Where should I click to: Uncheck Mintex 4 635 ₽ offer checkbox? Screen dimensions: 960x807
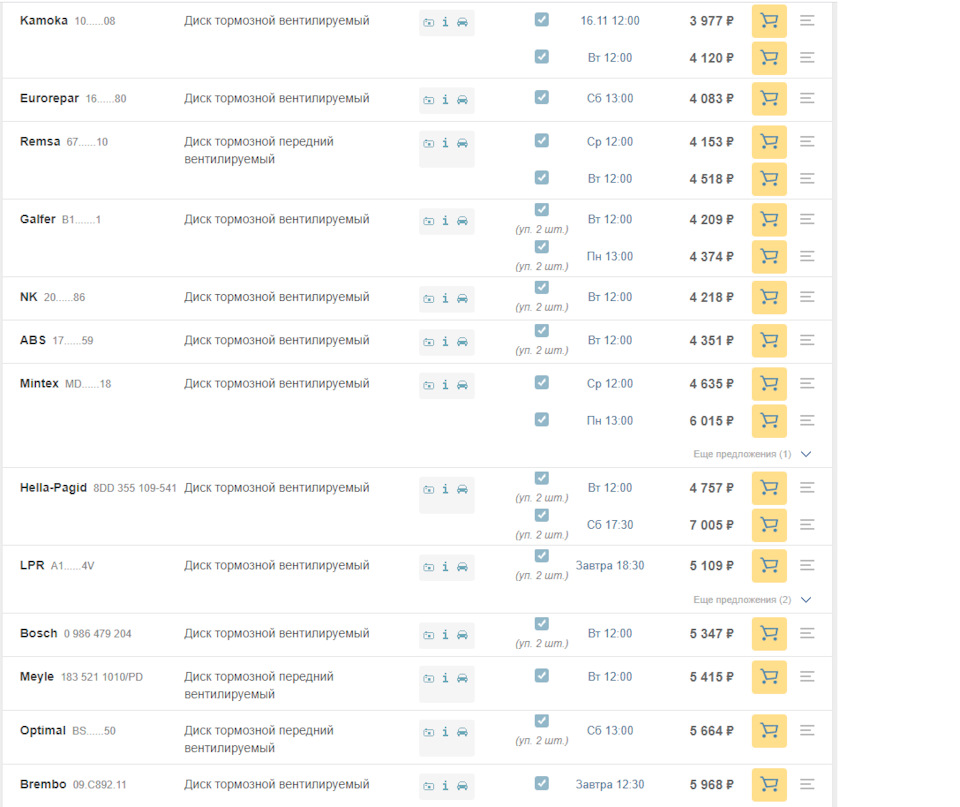pos(541,382)
